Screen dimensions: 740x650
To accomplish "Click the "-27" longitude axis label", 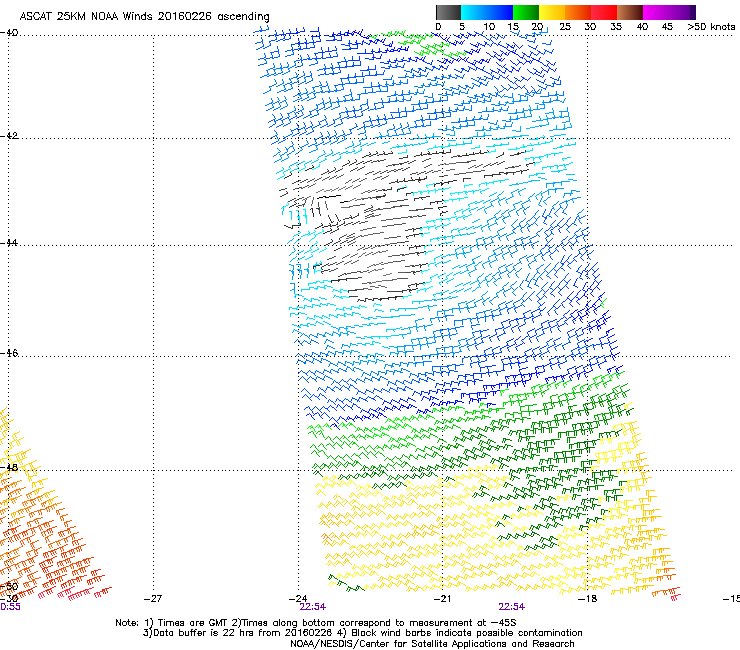I will pyautogui.click(x=153, y=599).
